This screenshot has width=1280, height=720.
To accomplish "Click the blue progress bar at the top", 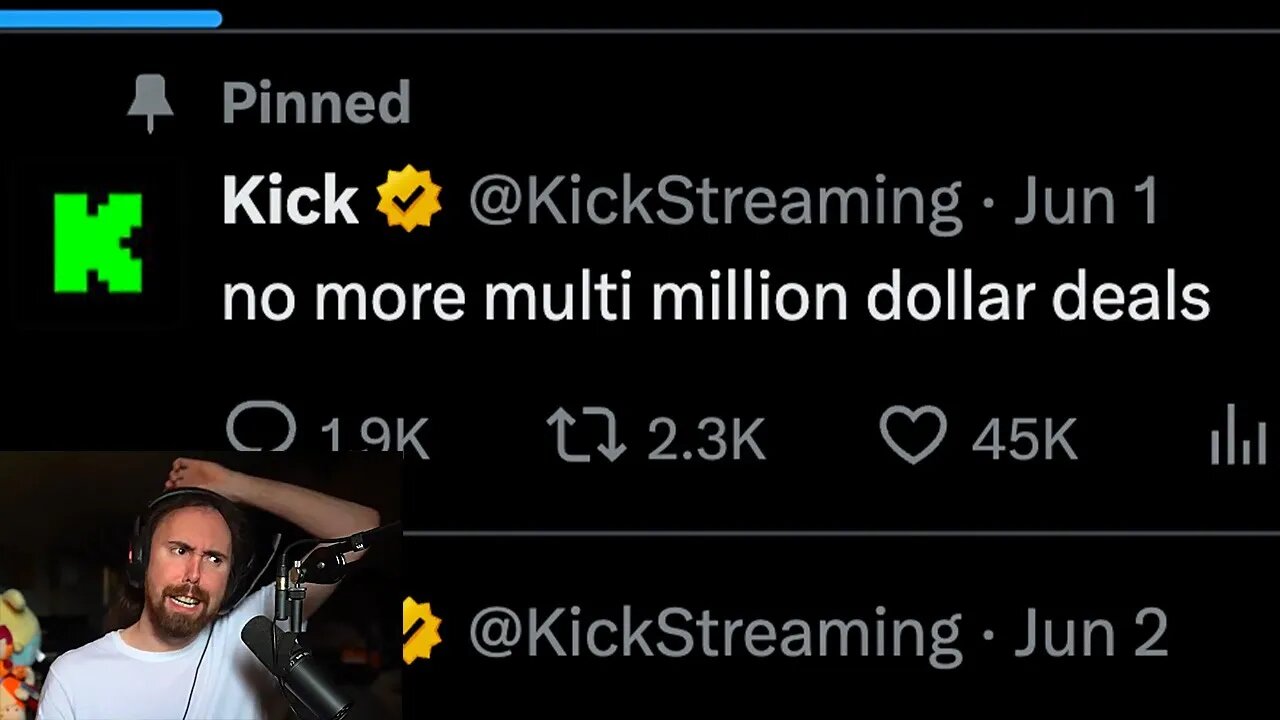I will coord(110,18).
